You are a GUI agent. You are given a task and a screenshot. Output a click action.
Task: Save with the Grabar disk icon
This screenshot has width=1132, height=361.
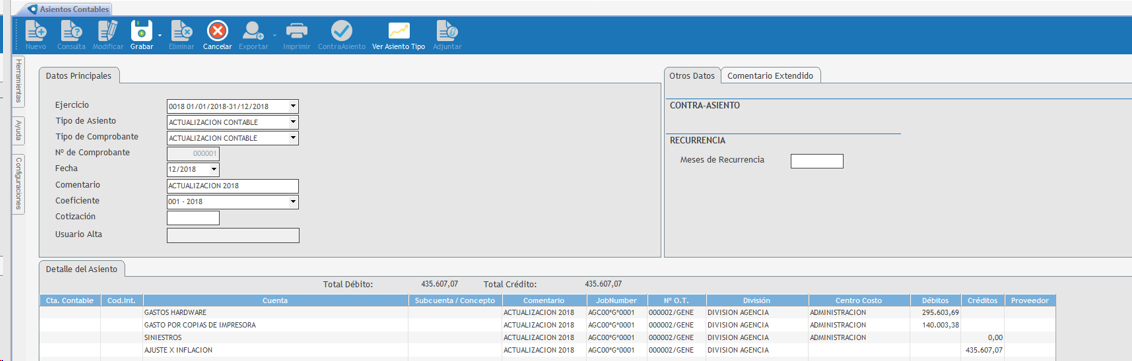[x=142, y=30]
